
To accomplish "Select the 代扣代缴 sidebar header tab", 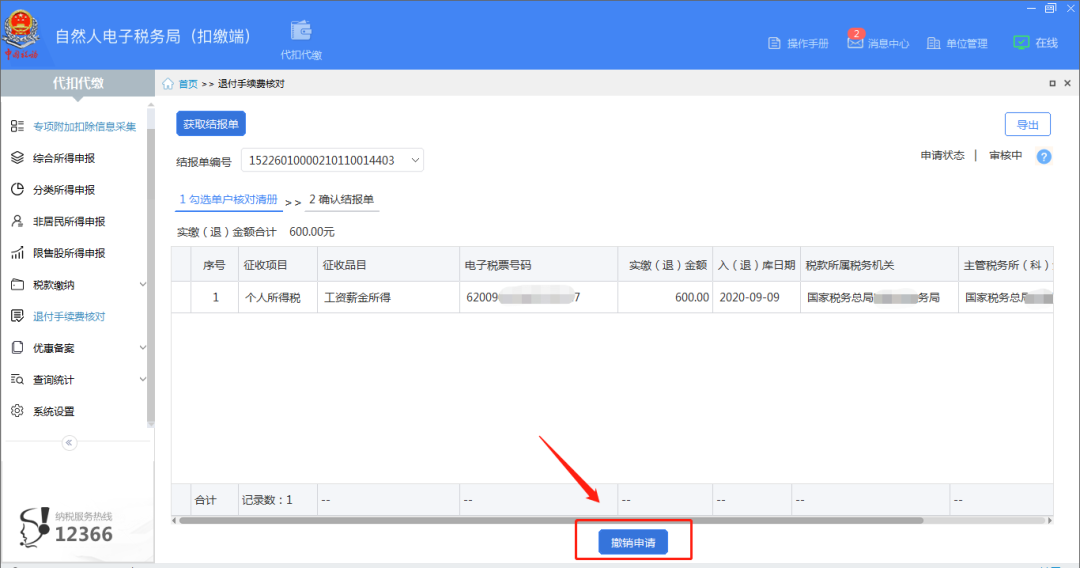I will 78,83.
